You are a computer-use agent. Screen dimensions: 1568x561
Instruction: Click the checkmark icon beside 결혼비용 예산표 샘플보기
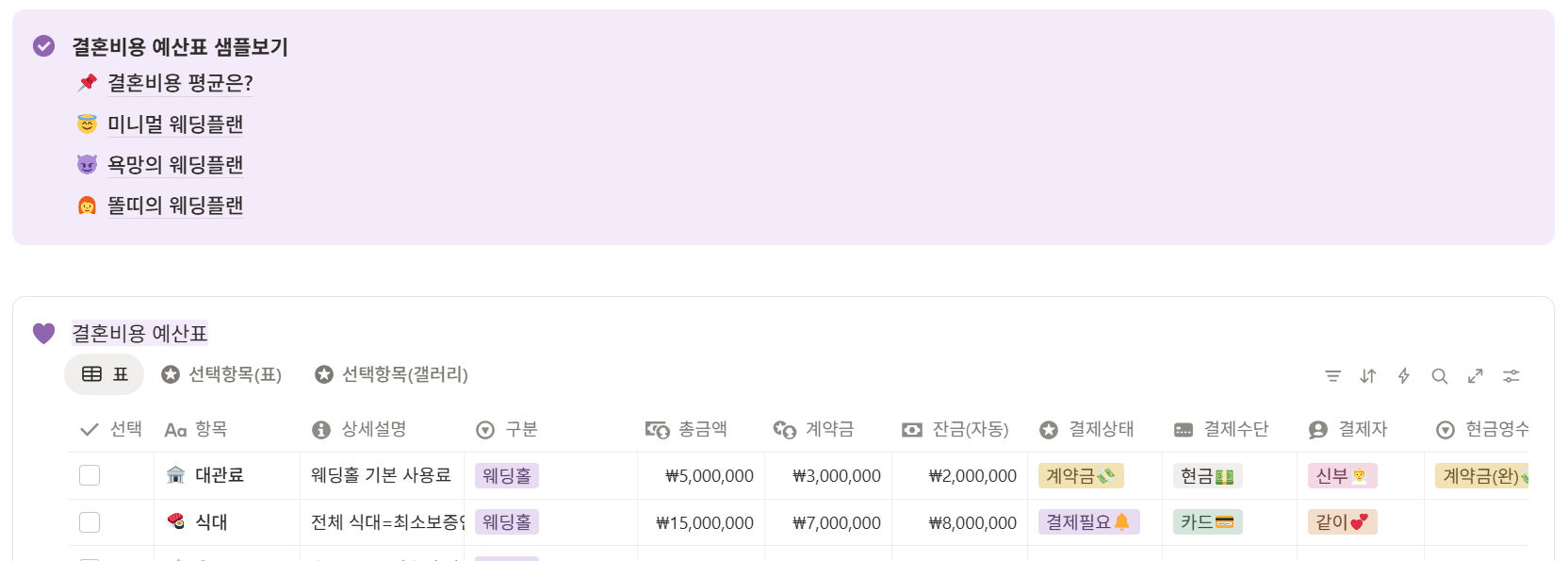point(41,46)
